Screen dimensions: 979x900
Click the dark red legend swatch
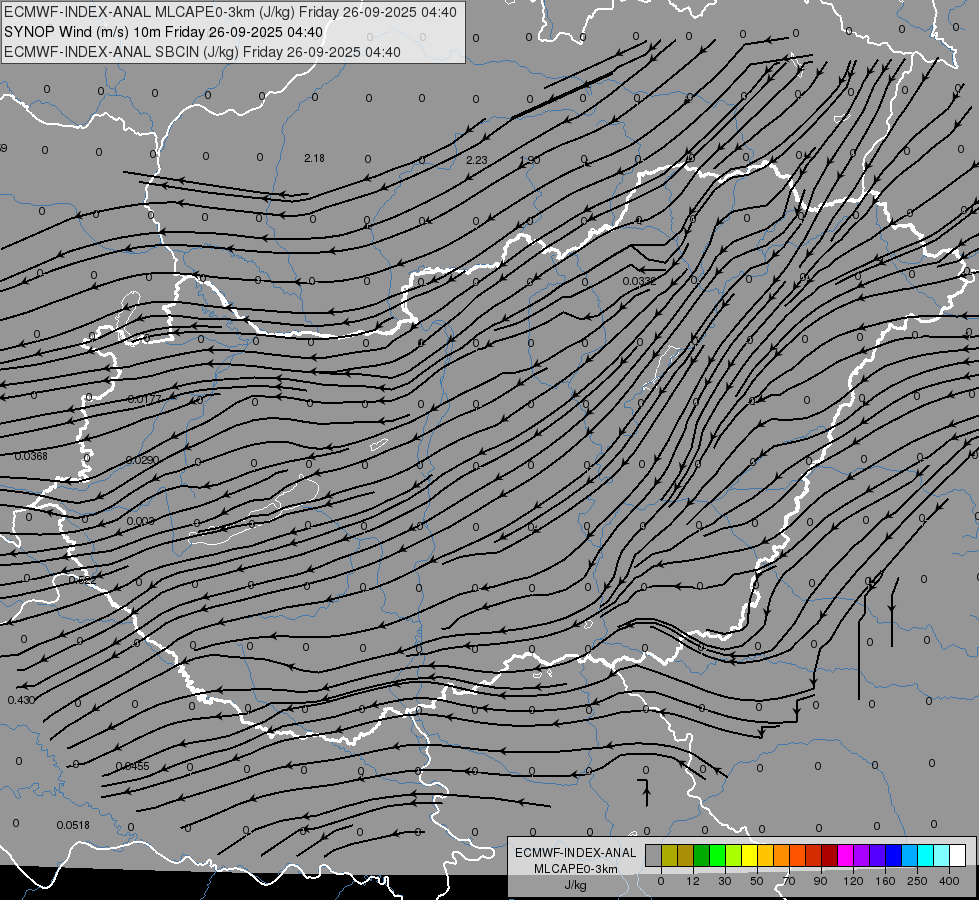click(830, 855)
